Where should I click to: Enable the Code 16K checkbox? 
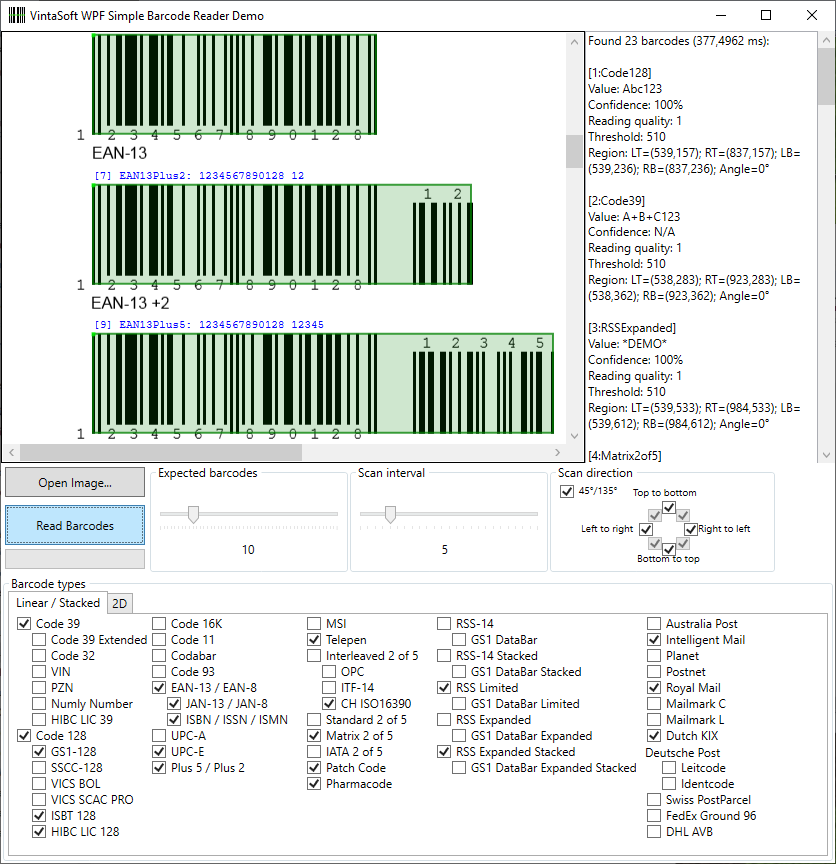[x=159, y=623]
